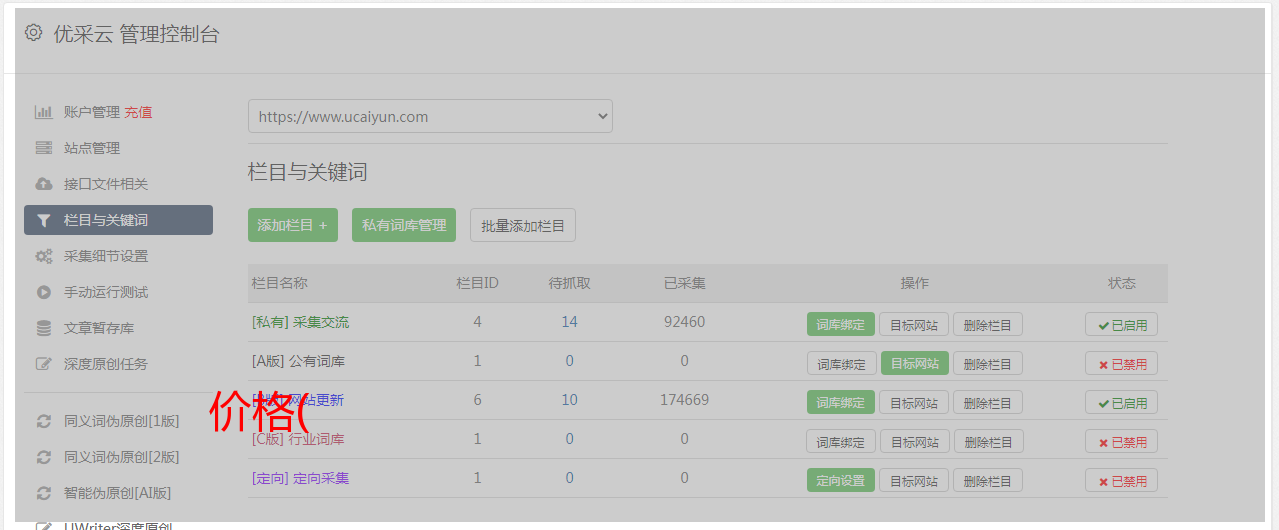Click the 批量添加栏目 button
Screen dimensions: 1279x530
523,225
